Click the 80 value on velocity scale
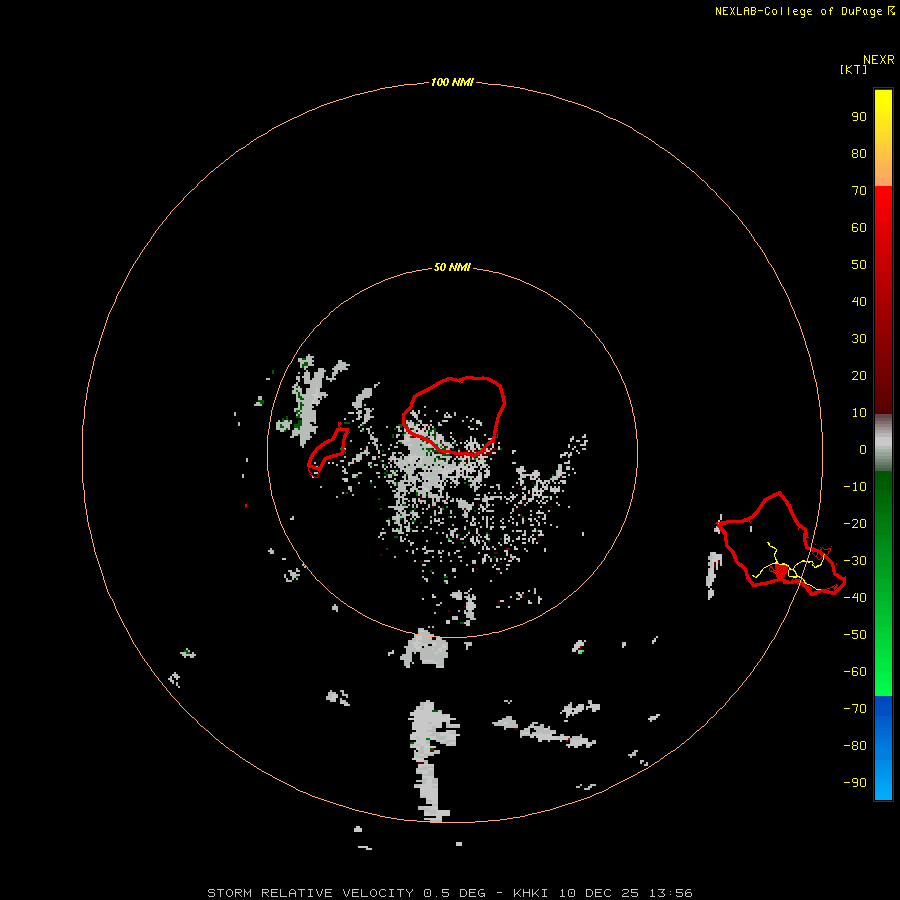Image resolution: width=900 pixels, height=900 pixels. pyautogui.click(x=859, y=153)
